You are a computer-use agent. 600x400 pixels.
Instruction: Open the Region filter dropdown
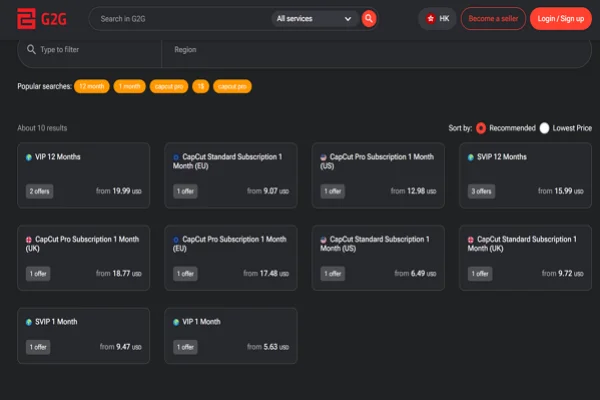point(377,50)
